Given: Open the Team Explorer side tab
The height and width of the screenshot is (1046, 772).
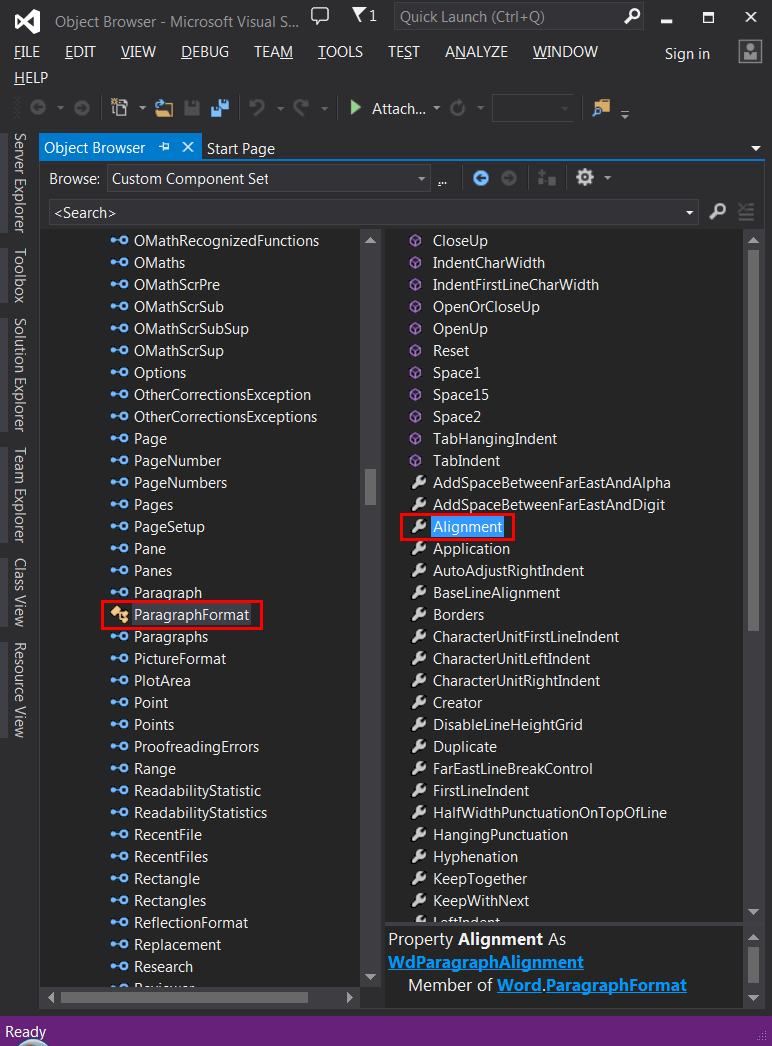Looking at the screenshot, I should click(x=20, y=495).
